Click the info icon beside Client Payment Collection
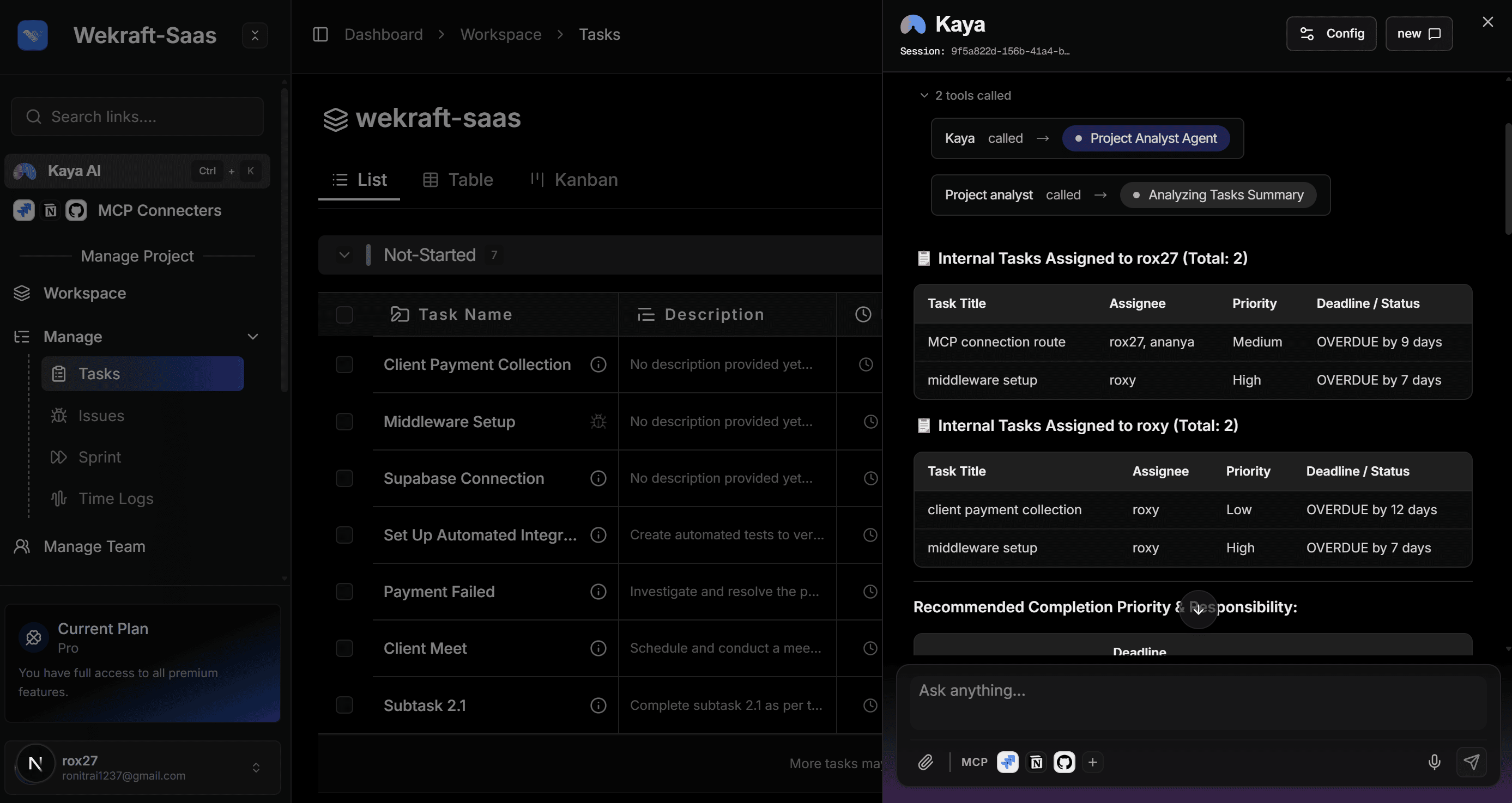Image resolution: width=1512 pixels, height=803 pixels. [x=598, y=364]
